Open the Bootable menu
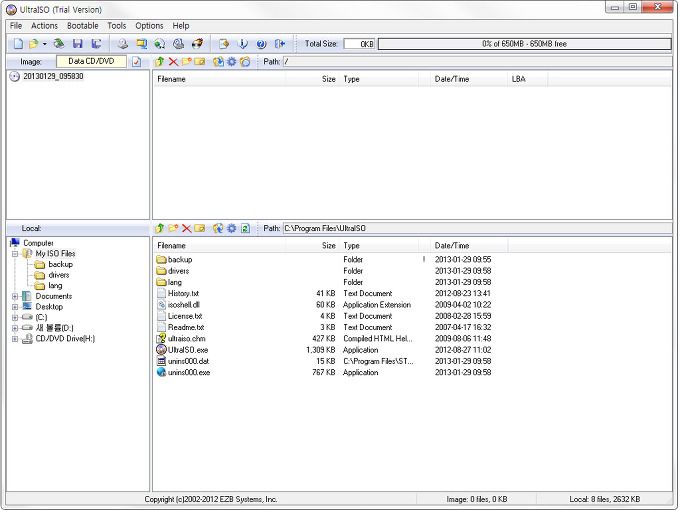680x510 pixels. click(x=82, y=26)
